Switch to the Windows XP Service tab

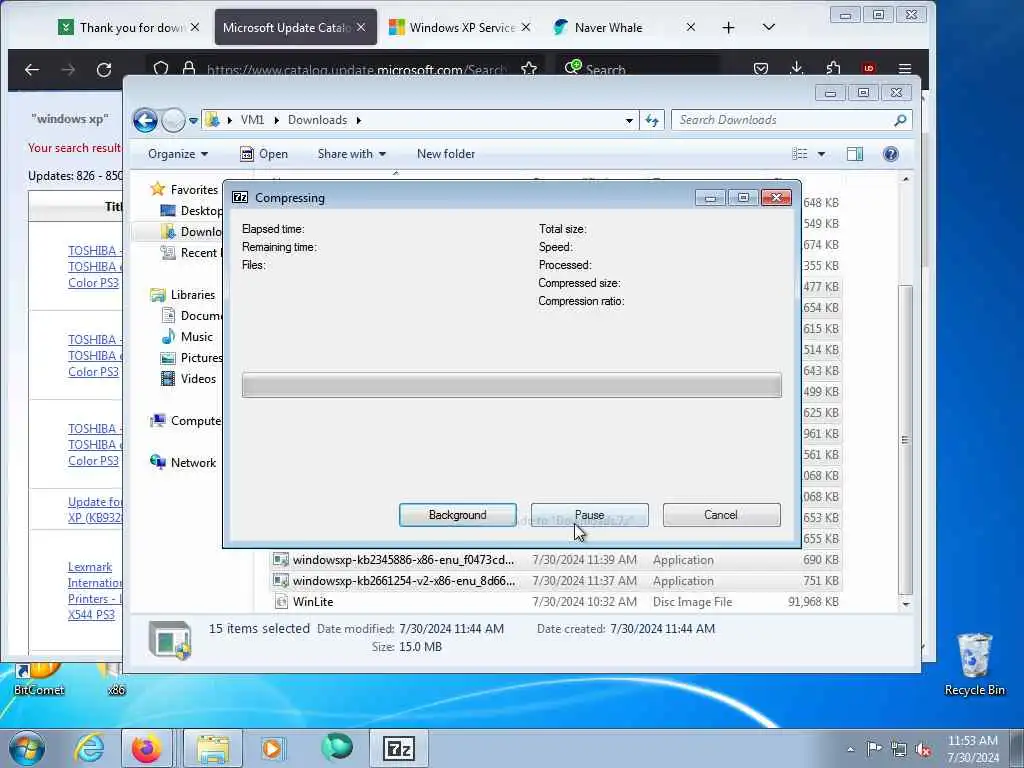click(460, 27)
